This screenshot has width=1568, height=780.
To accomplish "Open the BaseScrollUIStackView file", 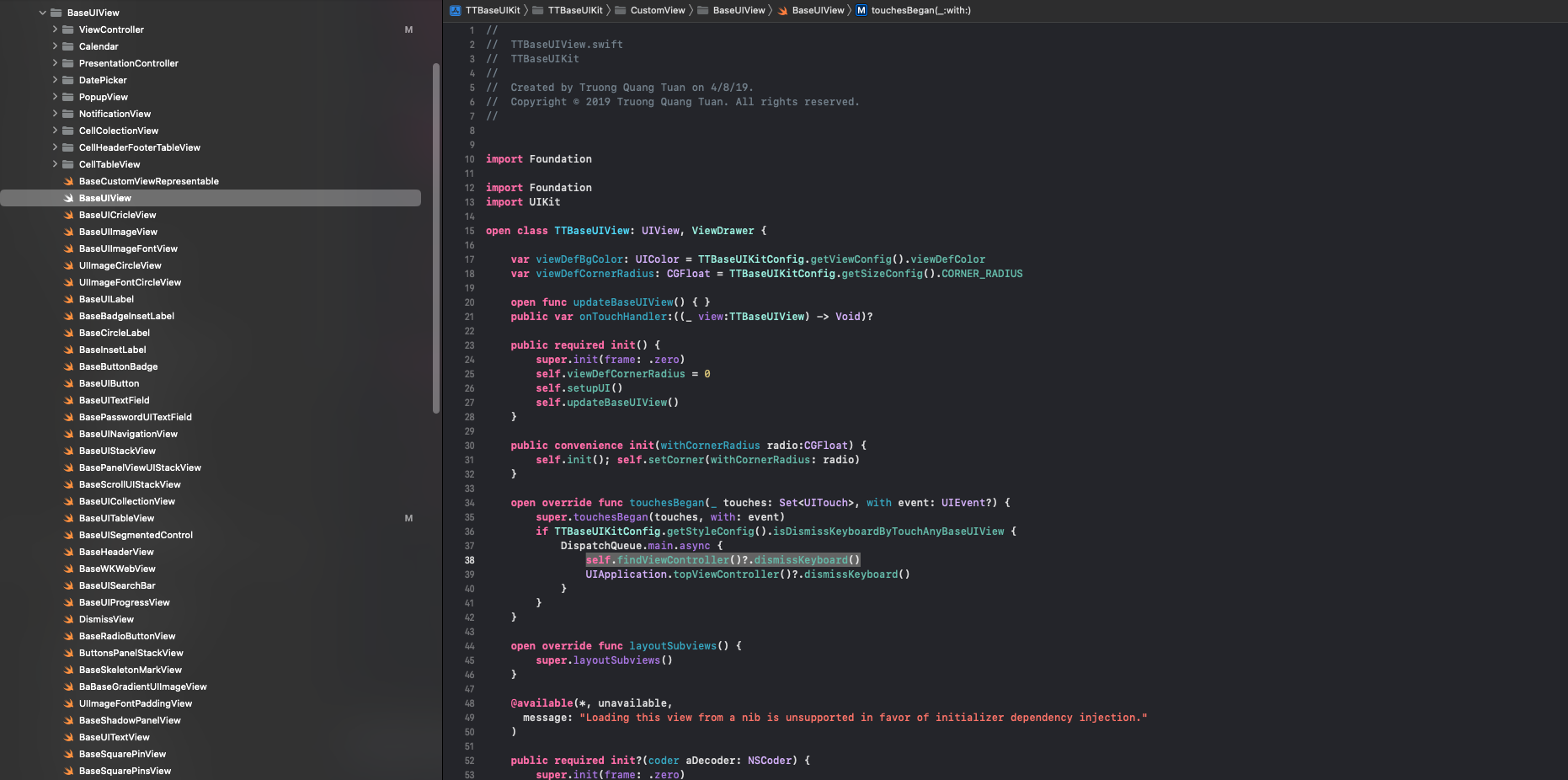I will tap(130, 484).
